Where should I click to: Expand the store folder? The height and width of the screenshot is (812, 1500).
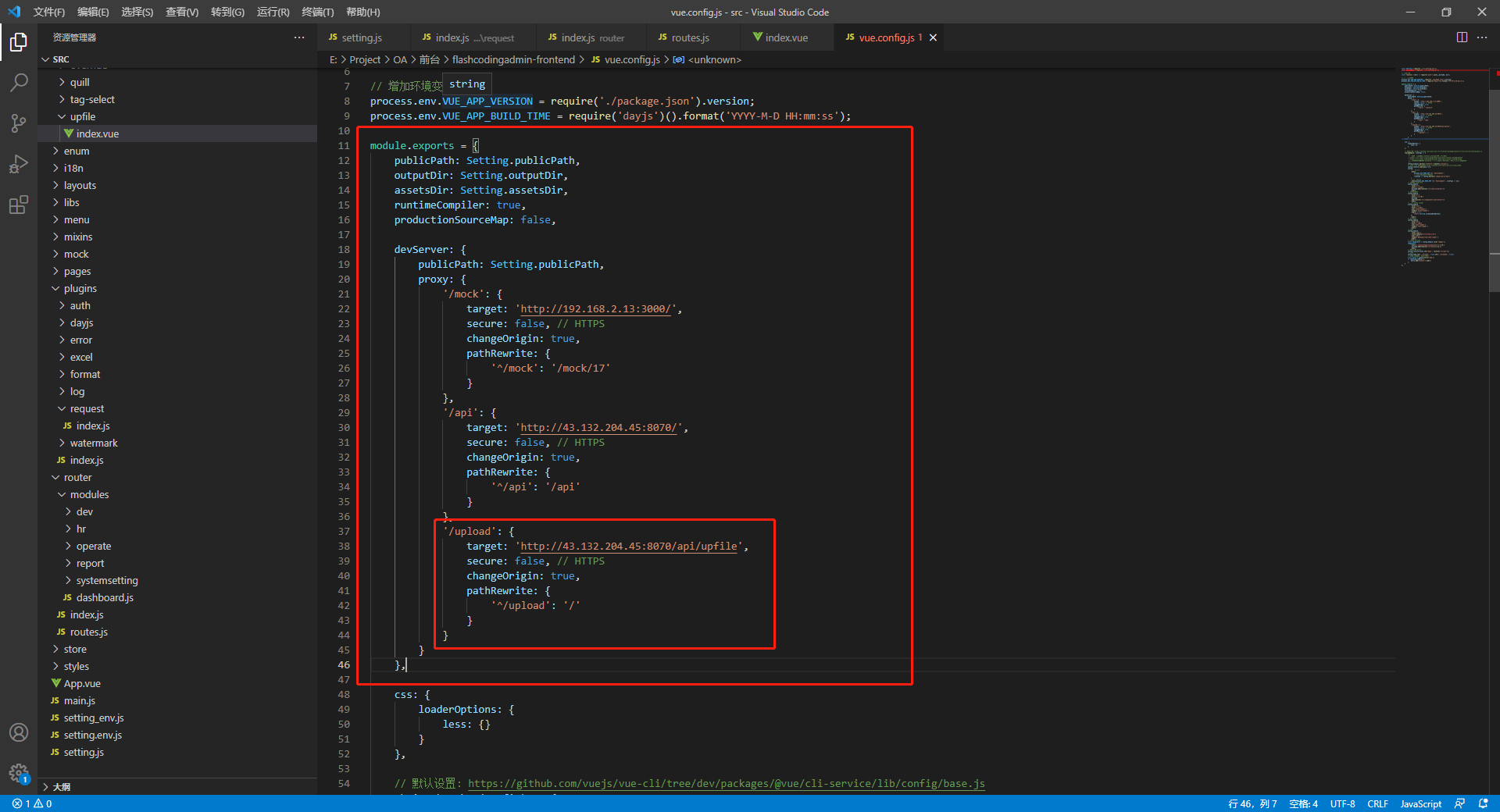(177, 649)
